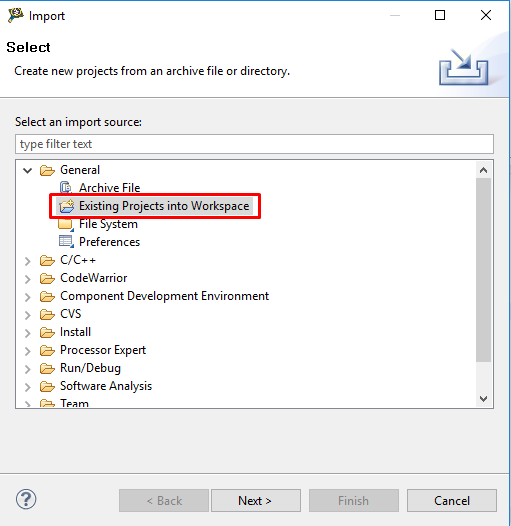Click the Next button

point(256,501)
